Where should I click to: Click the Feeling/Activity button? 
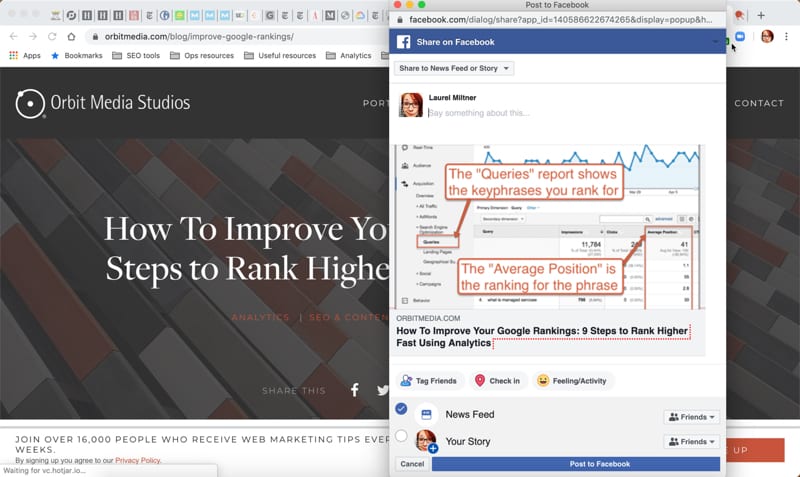pyautogui.click(x=573, y=381)
